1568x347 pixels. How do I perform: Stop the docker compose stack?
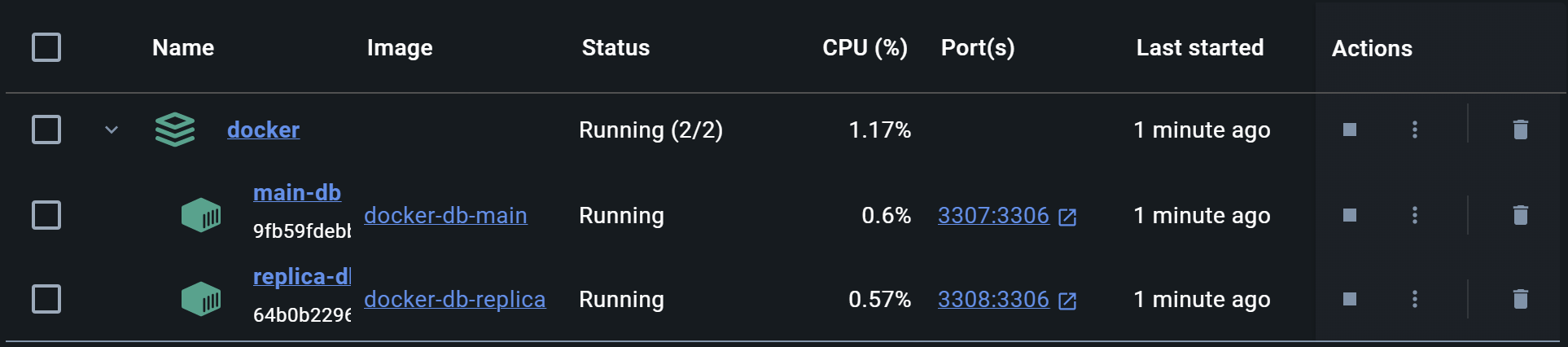tap(1349, 130)
